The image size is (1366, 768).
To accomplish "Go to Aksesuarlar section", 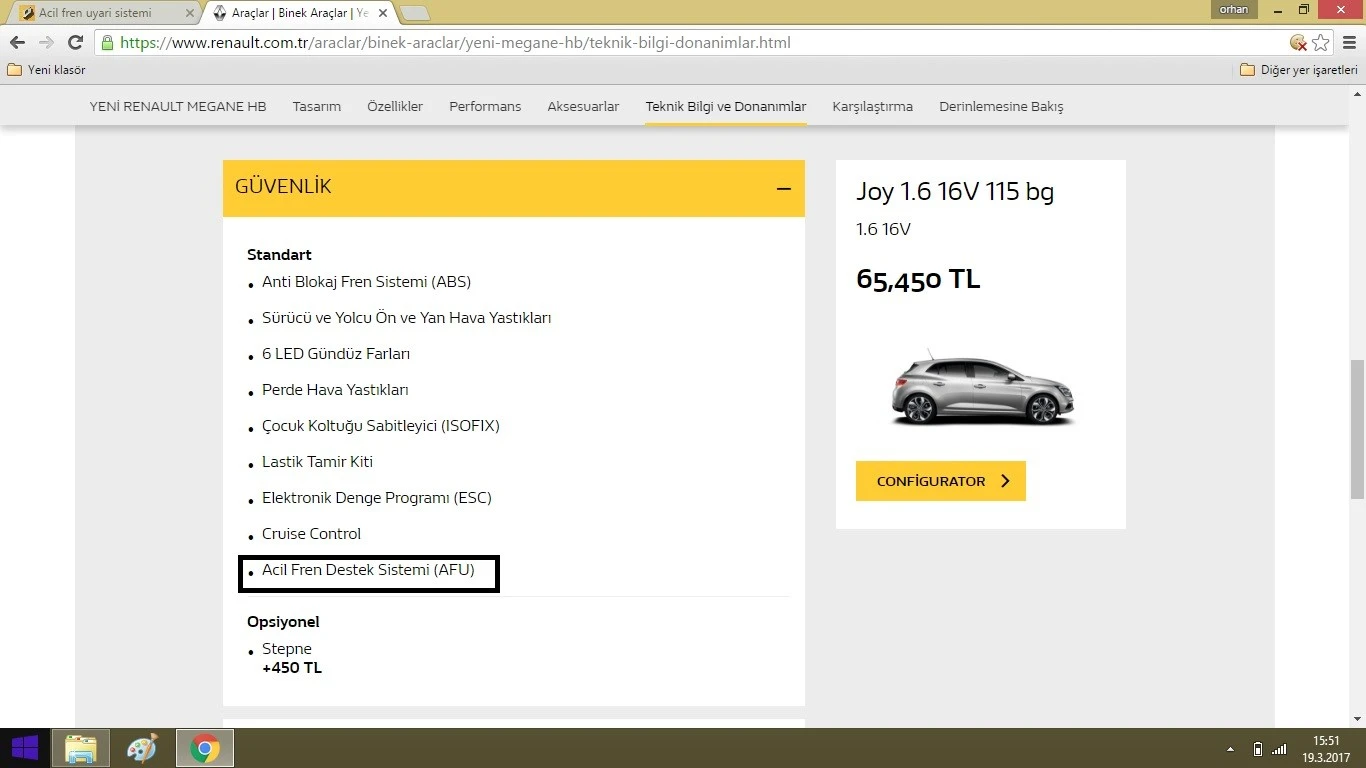I will 583,106.
